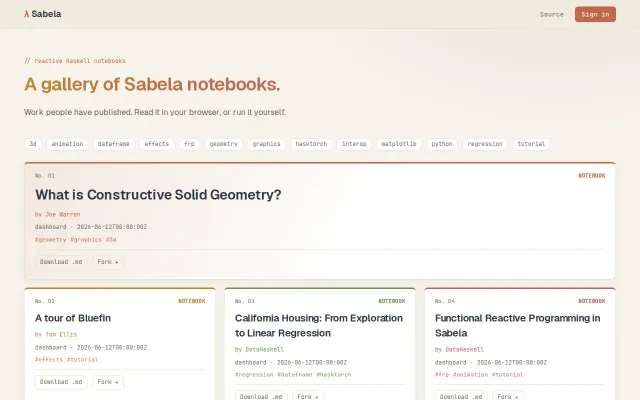Open Functional Reactive Programming in Sabela notebook
Viewport: 640px width, 400px height.
tap(518, 325)
